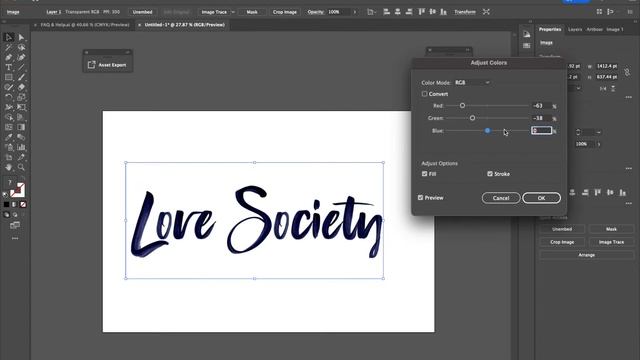Image resolution: width=640 pixels, height=360 pixels.
Task: Uncheck the Stroke adjust option
Action: click(x=490, y=174)
